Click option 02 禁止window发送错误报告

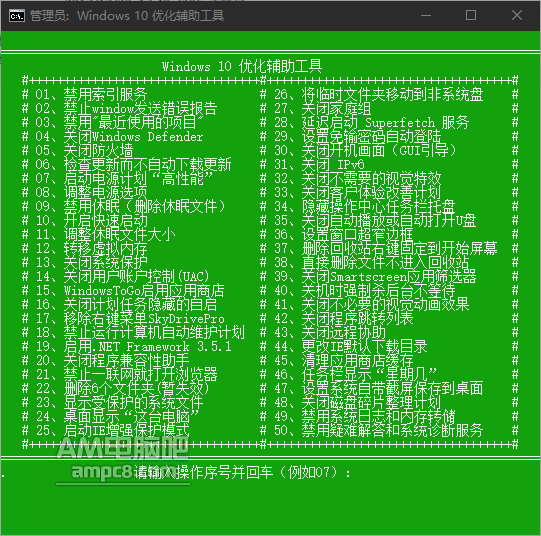(x=126, y=108)
